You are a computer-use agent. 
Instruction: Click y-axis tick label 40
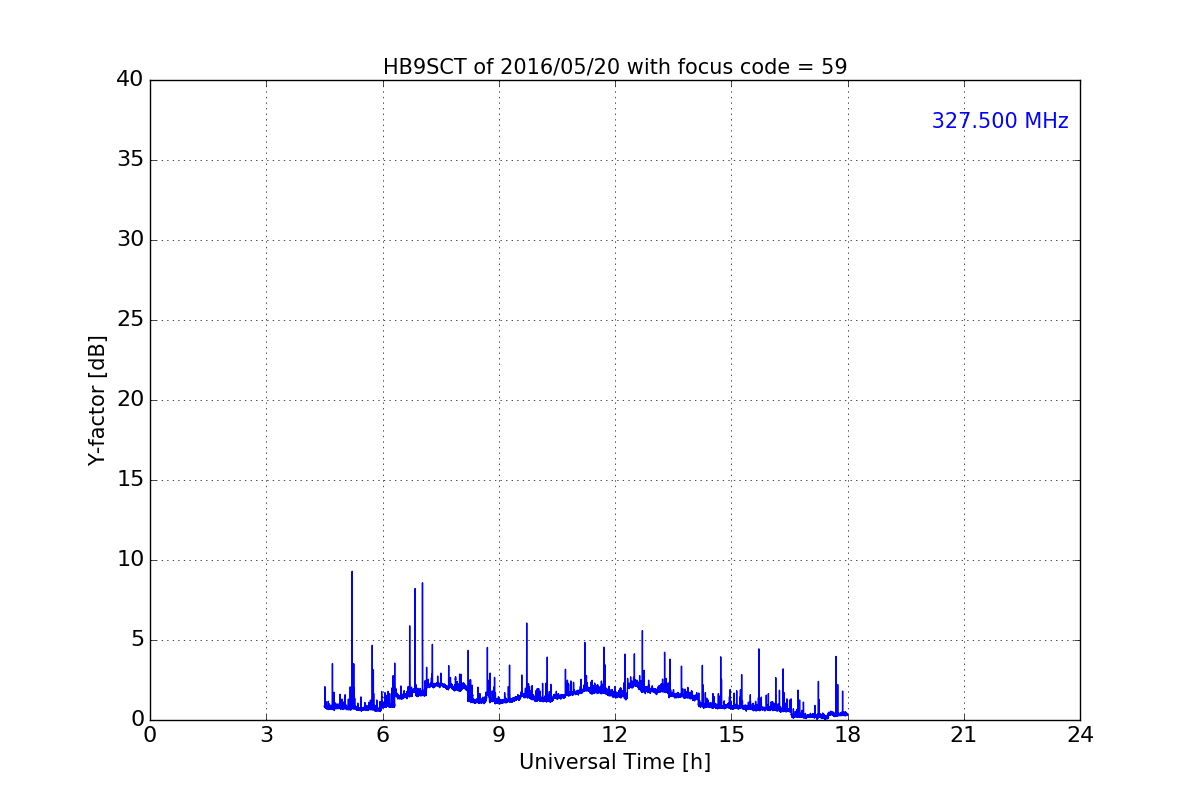130,80
